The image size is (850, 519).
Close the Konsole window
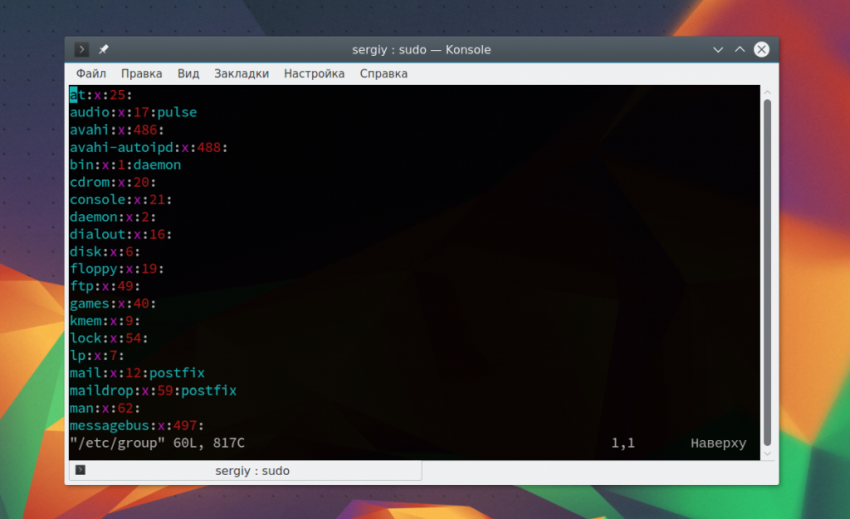point(762,50)
